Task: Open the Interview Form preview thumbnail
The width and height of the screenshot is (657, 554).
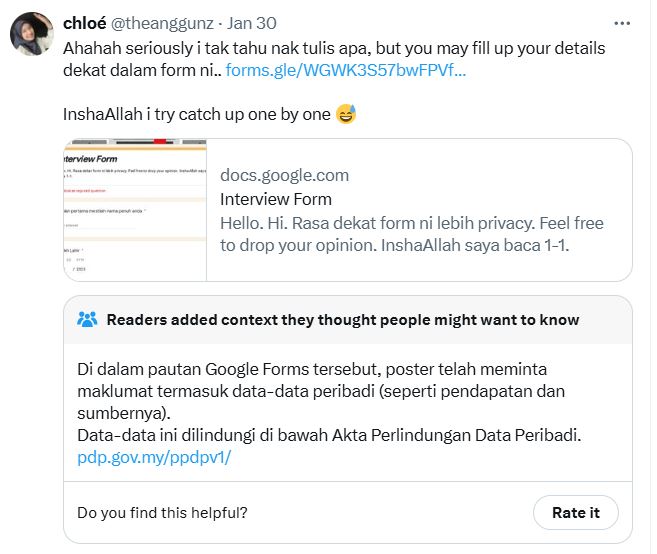Action: click(134, 210)
